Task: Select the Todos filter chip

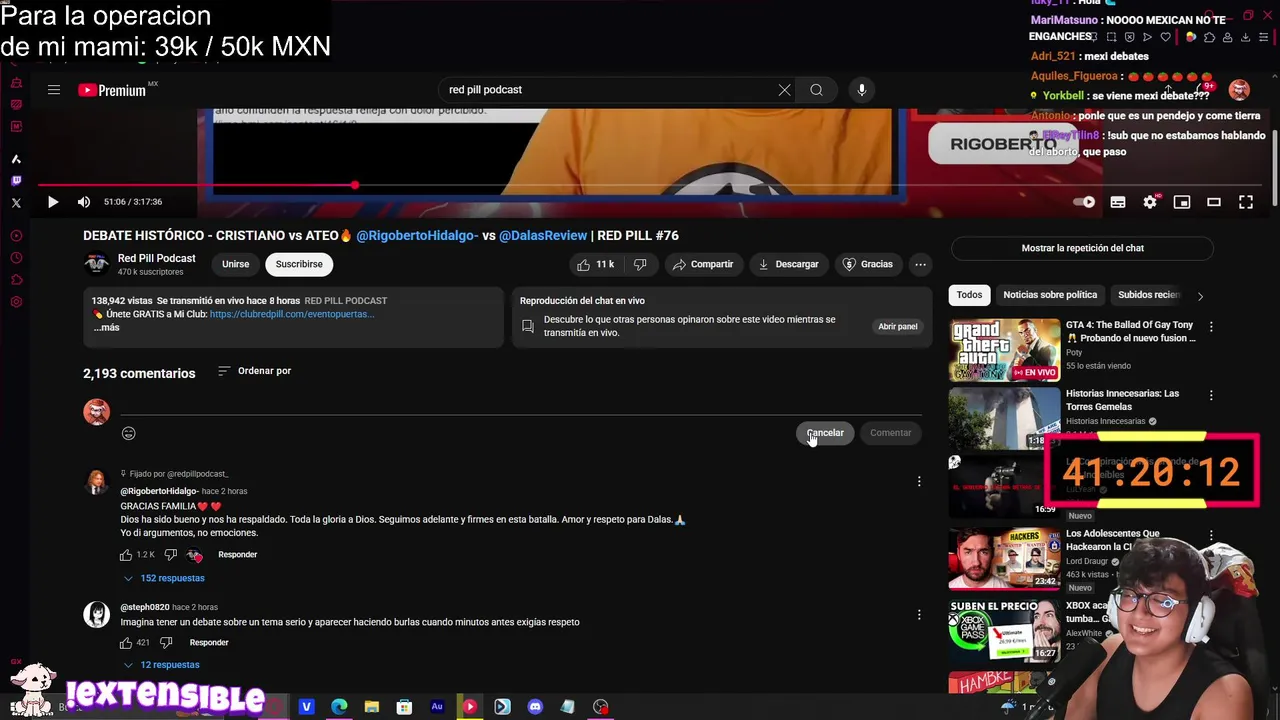Action: 969,295
